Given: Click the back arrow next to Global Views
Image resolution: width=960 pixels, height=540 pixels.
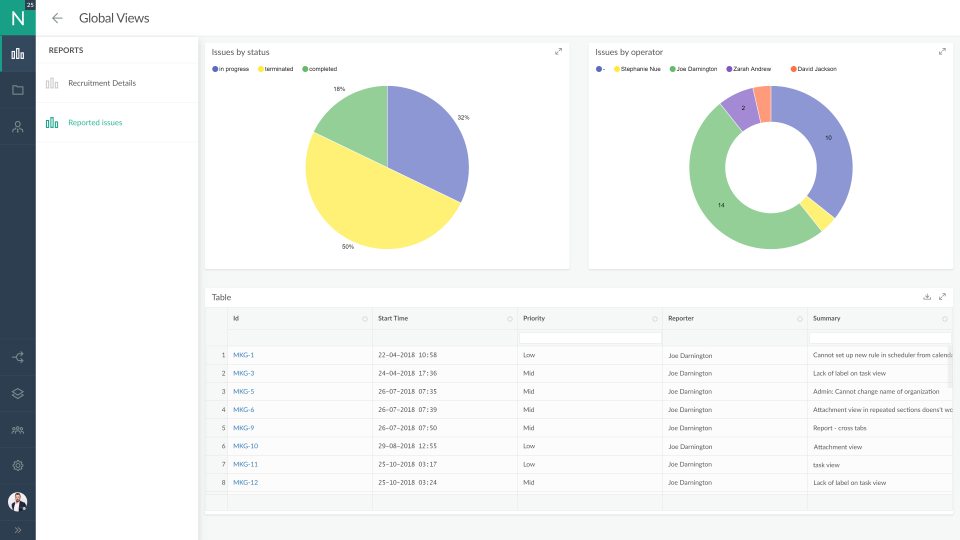Looking at the screenshot, I should point(57,18).
